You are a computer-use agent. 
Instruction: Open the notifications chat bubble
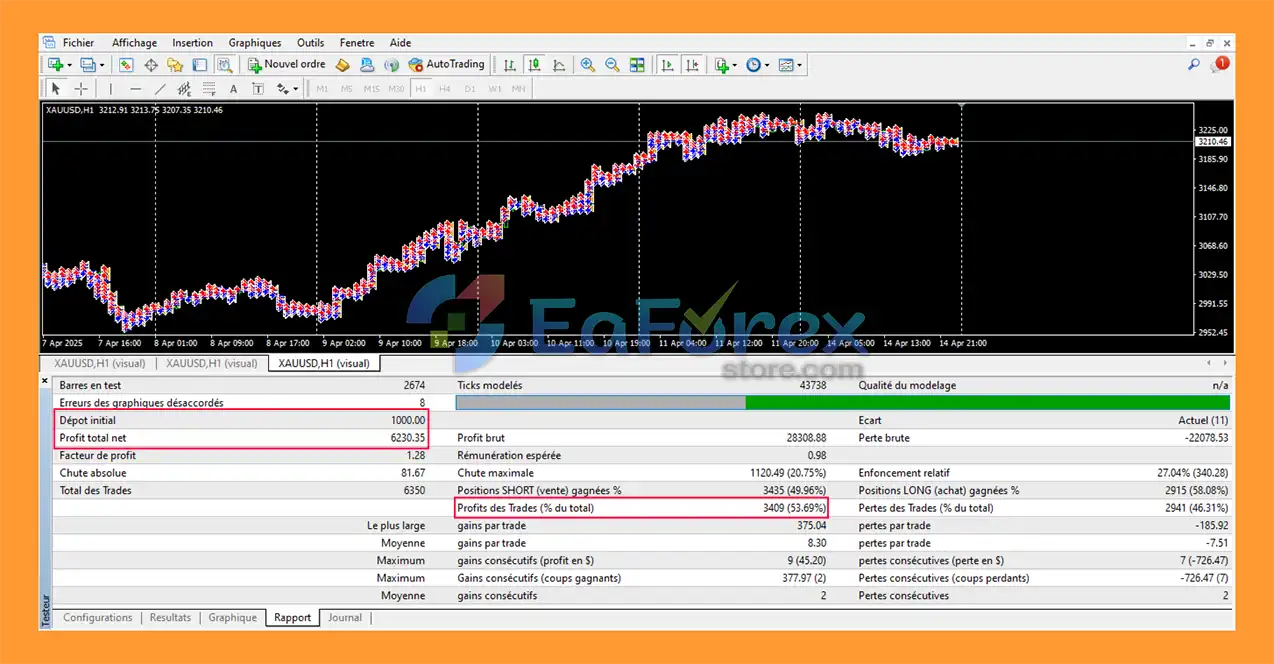pos(1219,65)
